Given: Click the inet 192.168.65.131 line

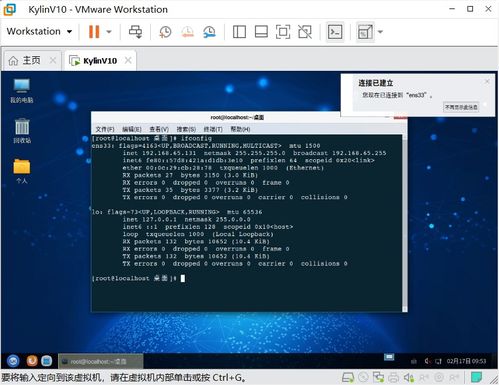Looking at the screenshot, I should [254, 153].
